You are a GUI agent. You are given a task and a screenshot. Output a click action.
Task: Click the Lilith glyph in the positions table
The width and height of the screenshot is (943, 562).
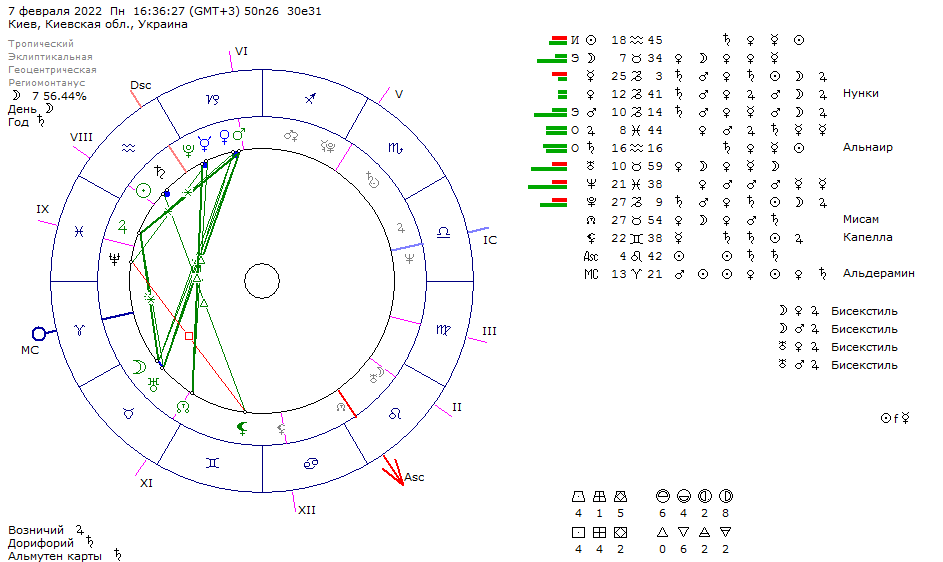591,238
